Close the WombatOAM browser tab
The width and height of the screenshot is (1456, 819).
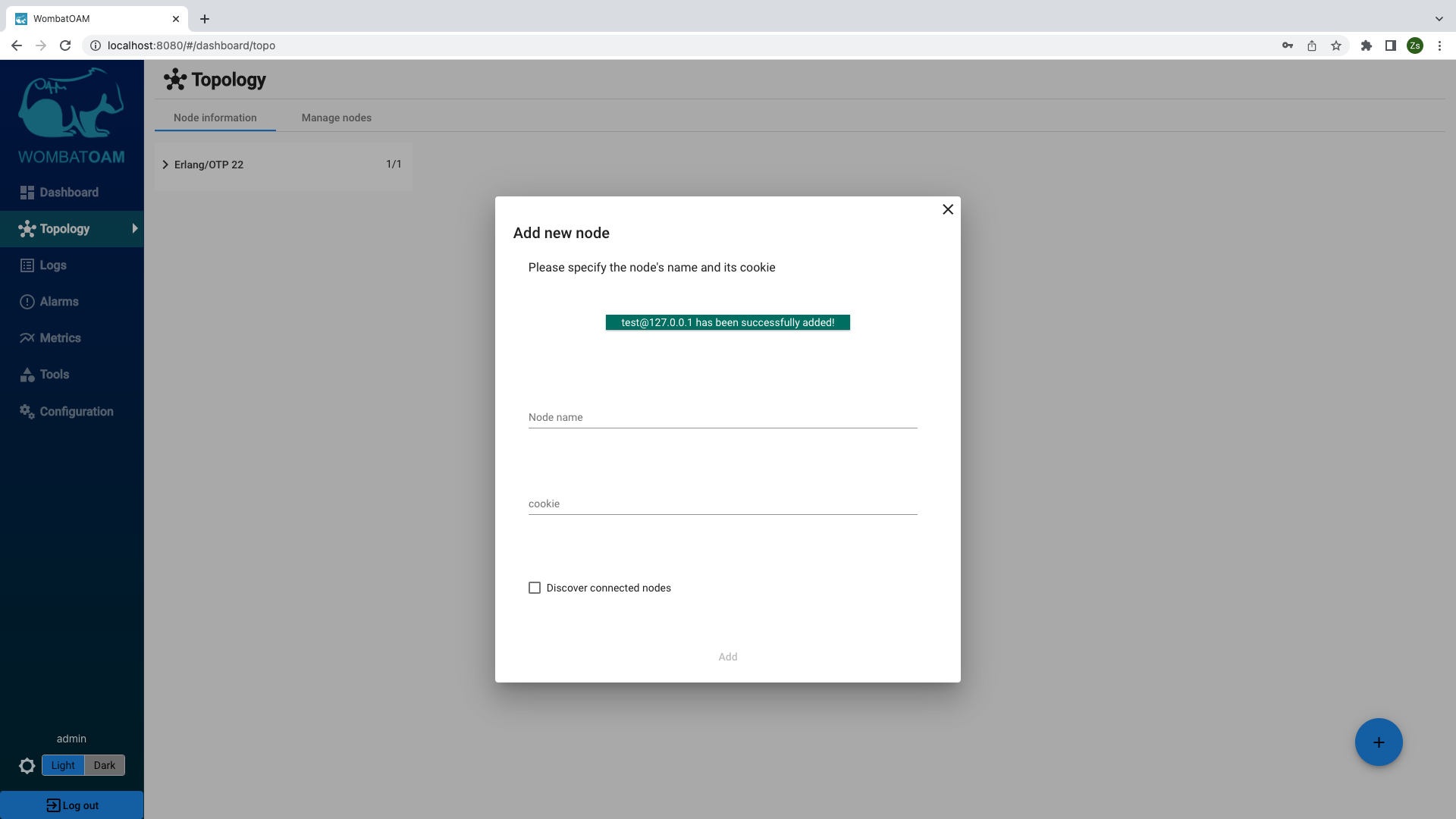click(x=176, y=19)
